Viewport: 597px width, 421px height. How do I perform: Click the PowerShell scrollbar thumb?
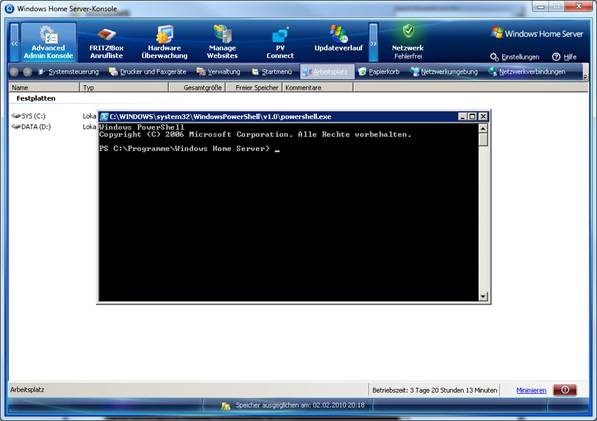[483, 139]
